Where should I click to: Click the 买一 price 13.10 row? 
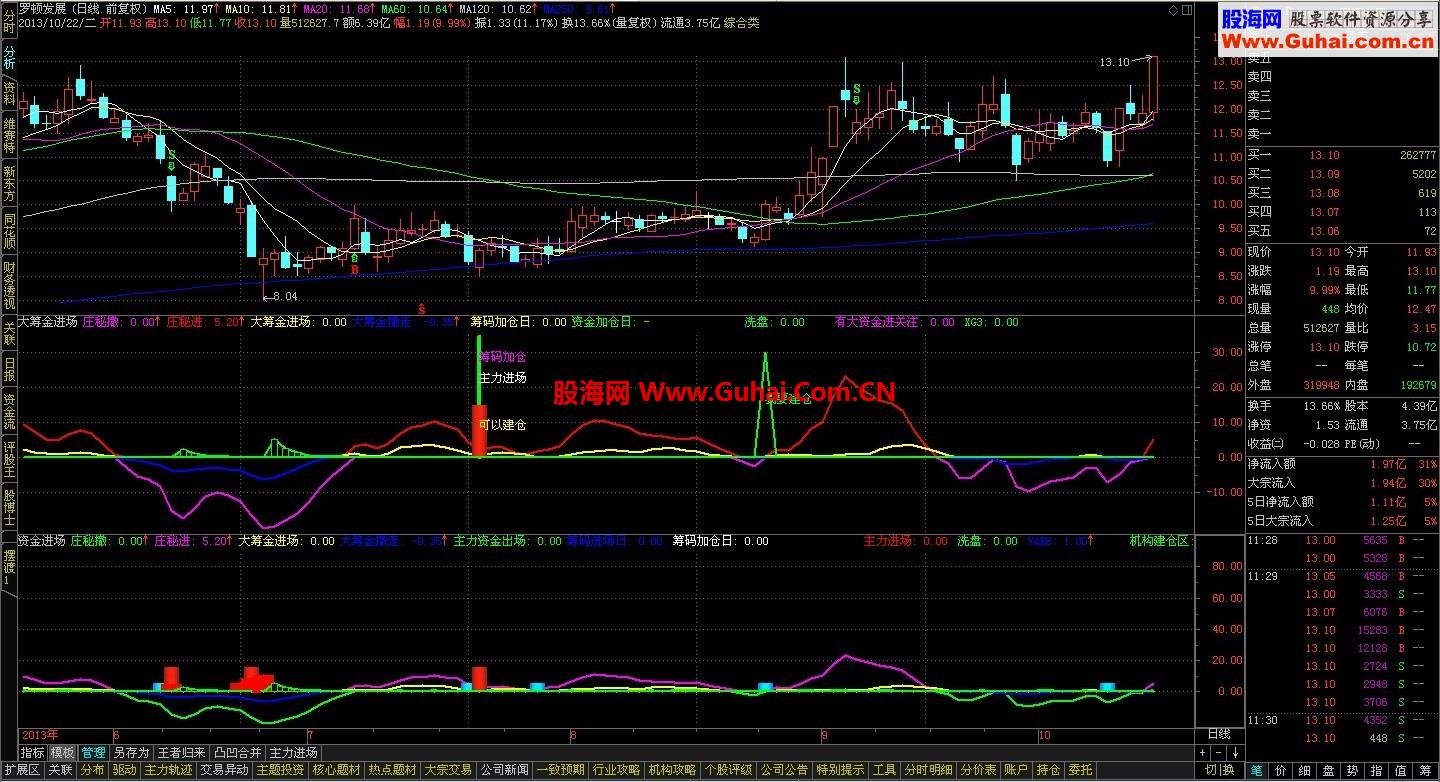pos(1342,155)
